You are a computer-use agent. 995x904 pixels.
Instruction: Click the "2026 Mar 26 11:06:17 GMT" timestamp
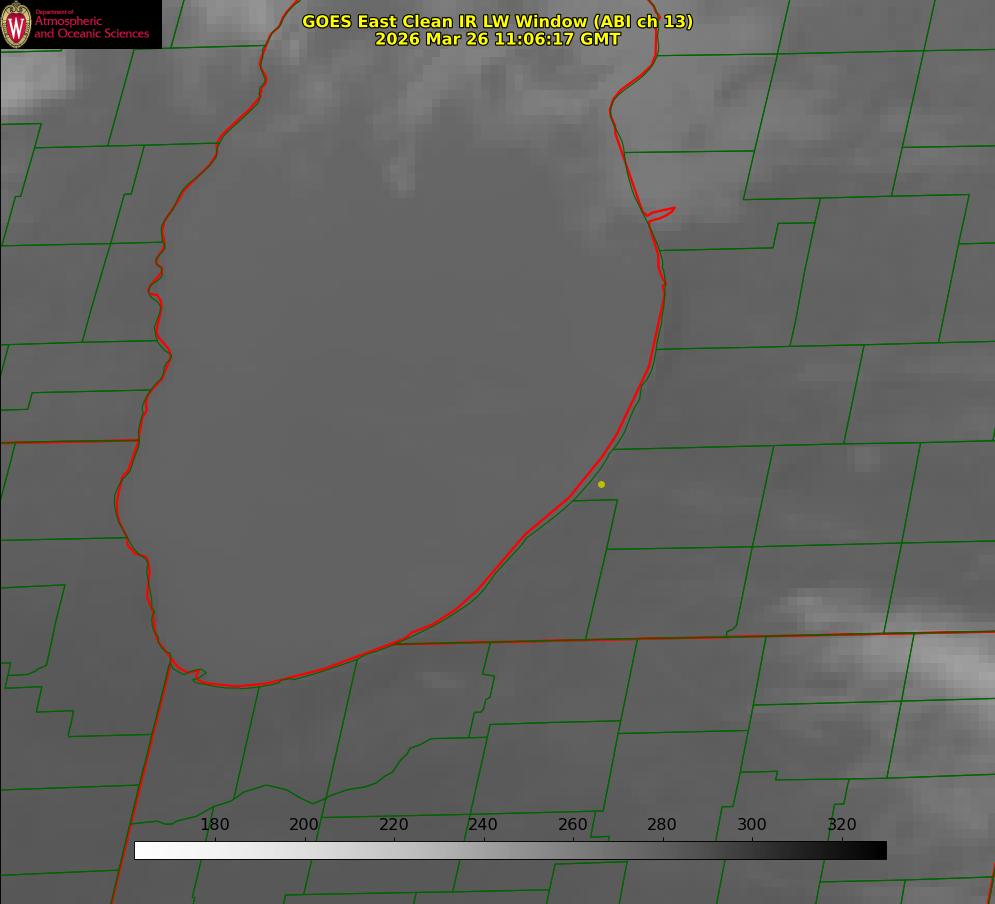[x=497, y=40]
